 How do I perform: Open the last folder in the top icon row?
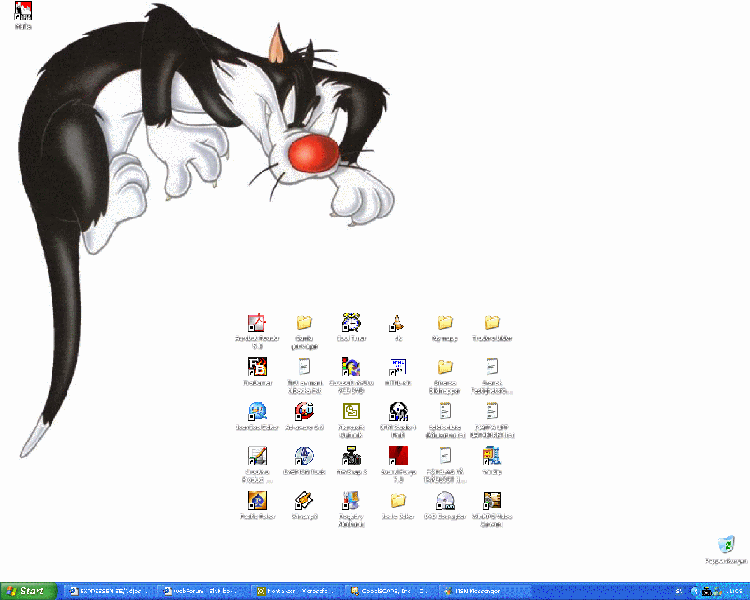(x=492, y=323)
